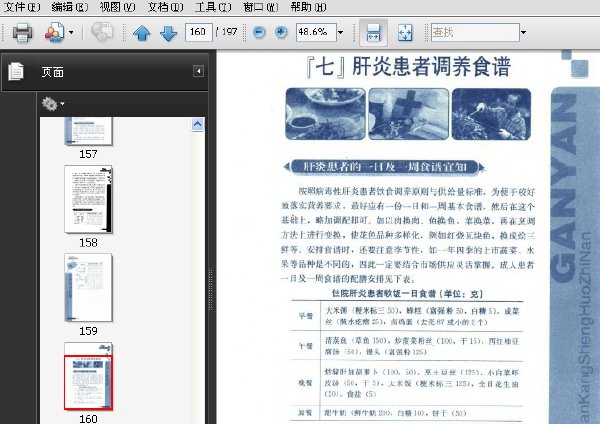Toggle scrolling page fit-width mode icon
Viewport: 600px width, 424px height.
tap(373, 32)
